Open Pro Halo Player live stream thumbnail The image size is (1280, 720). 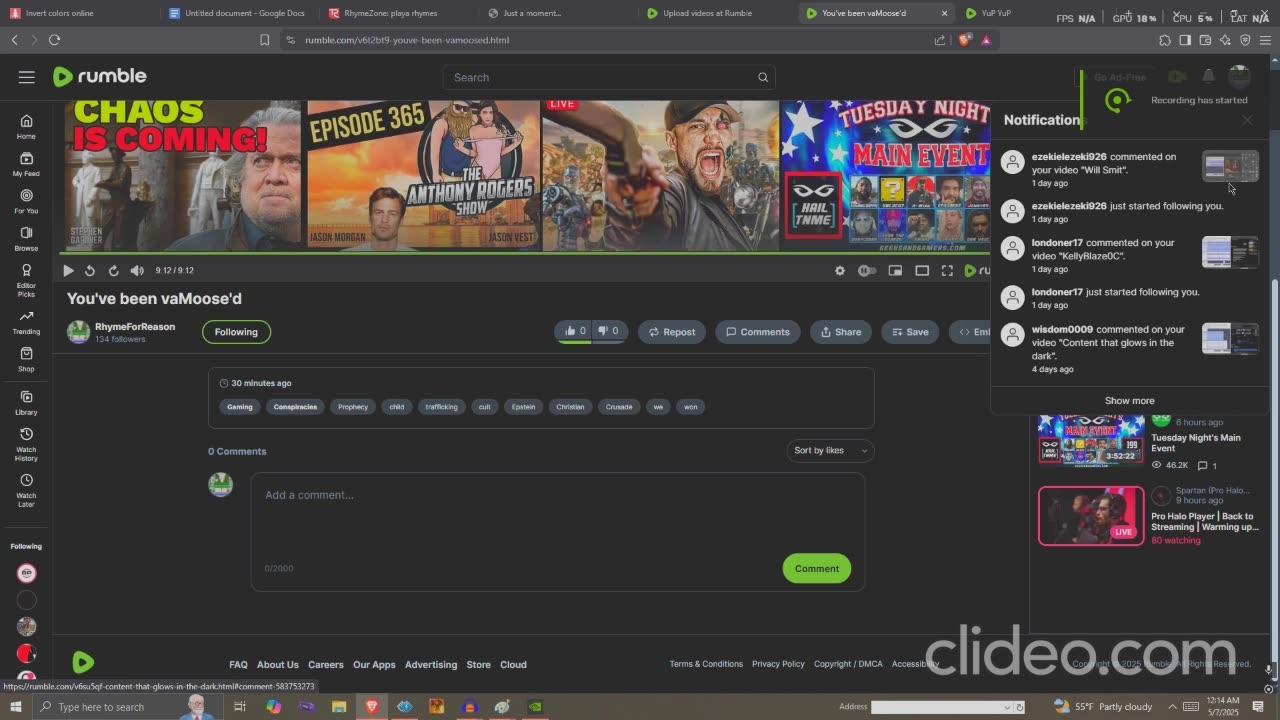[1091, 516]
